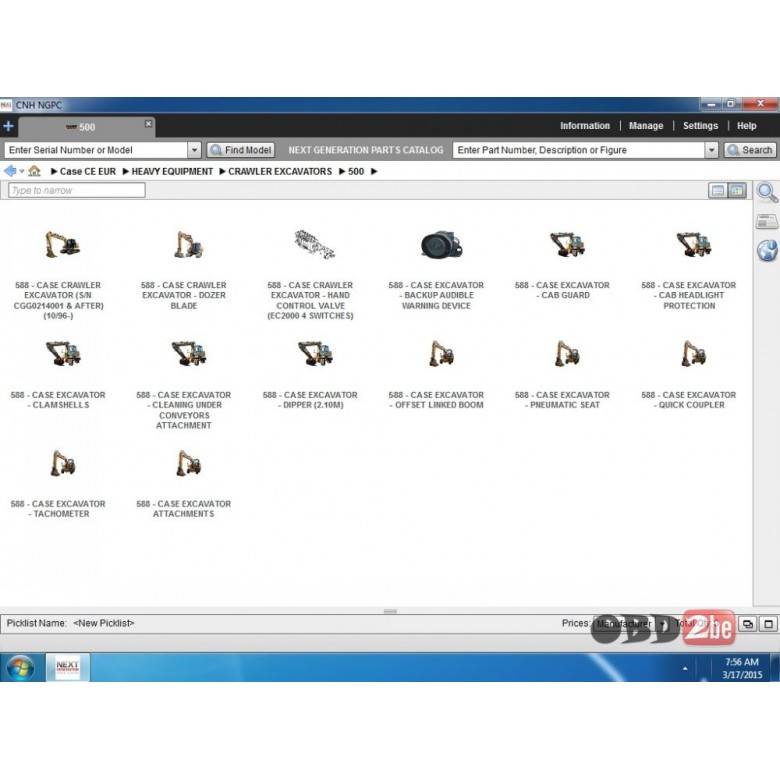Open back arrow history dropdown
This screenshot has width=780, height=780.
[21, 172]
